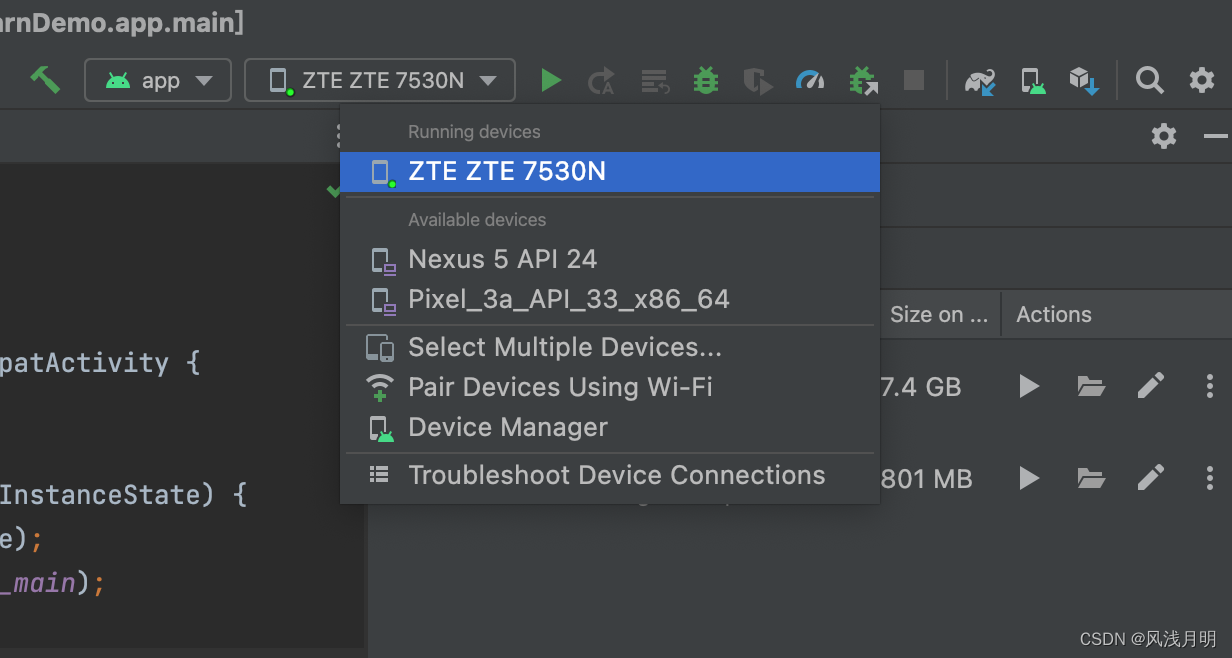Choose Pair Devices Using Wi-Fi
Image resolution: width=1232 pixels, height=658 pixels.
coord(610,387)
